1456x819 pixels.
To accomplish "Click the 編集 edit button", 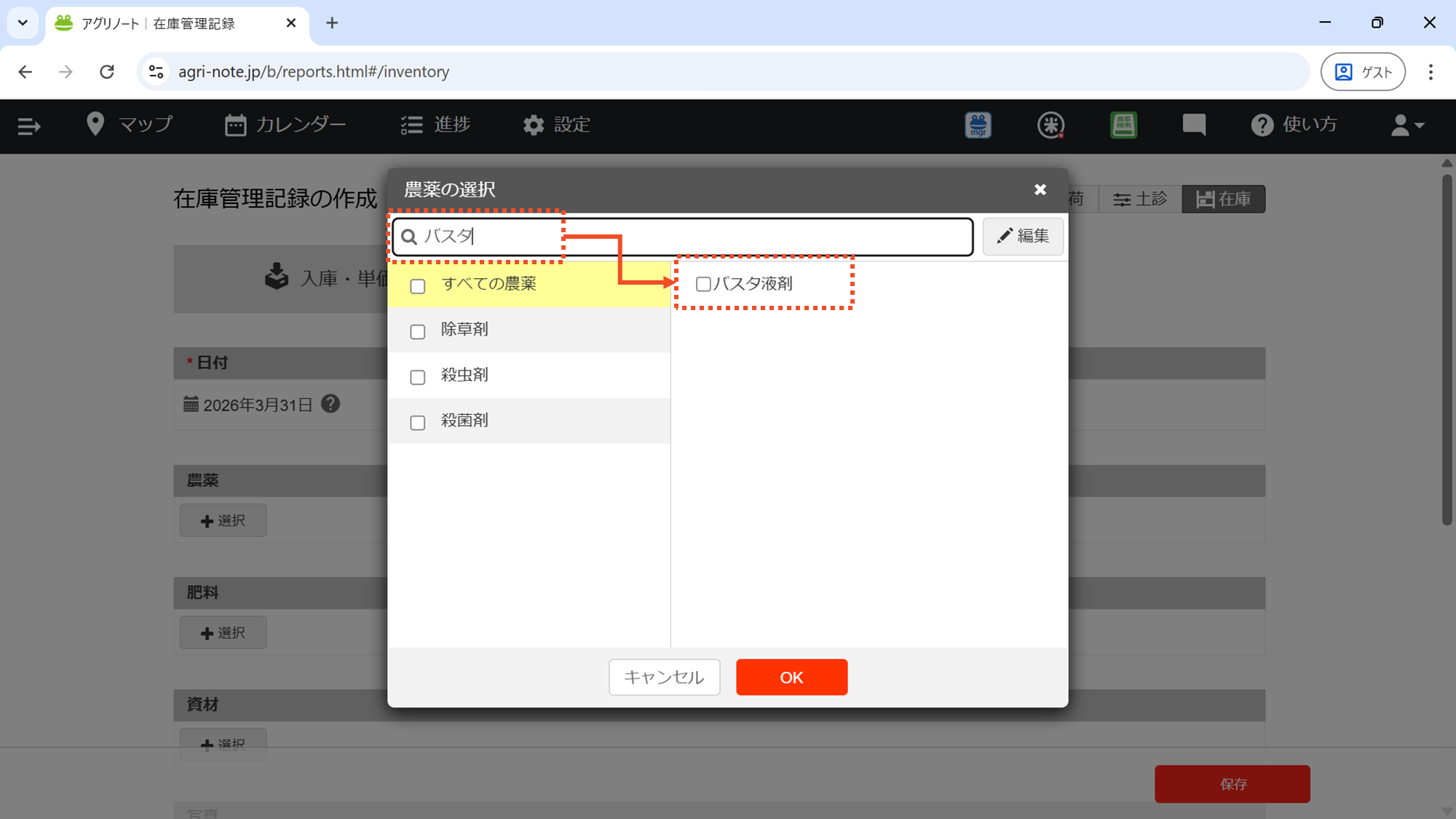I will coord(1023,236).
